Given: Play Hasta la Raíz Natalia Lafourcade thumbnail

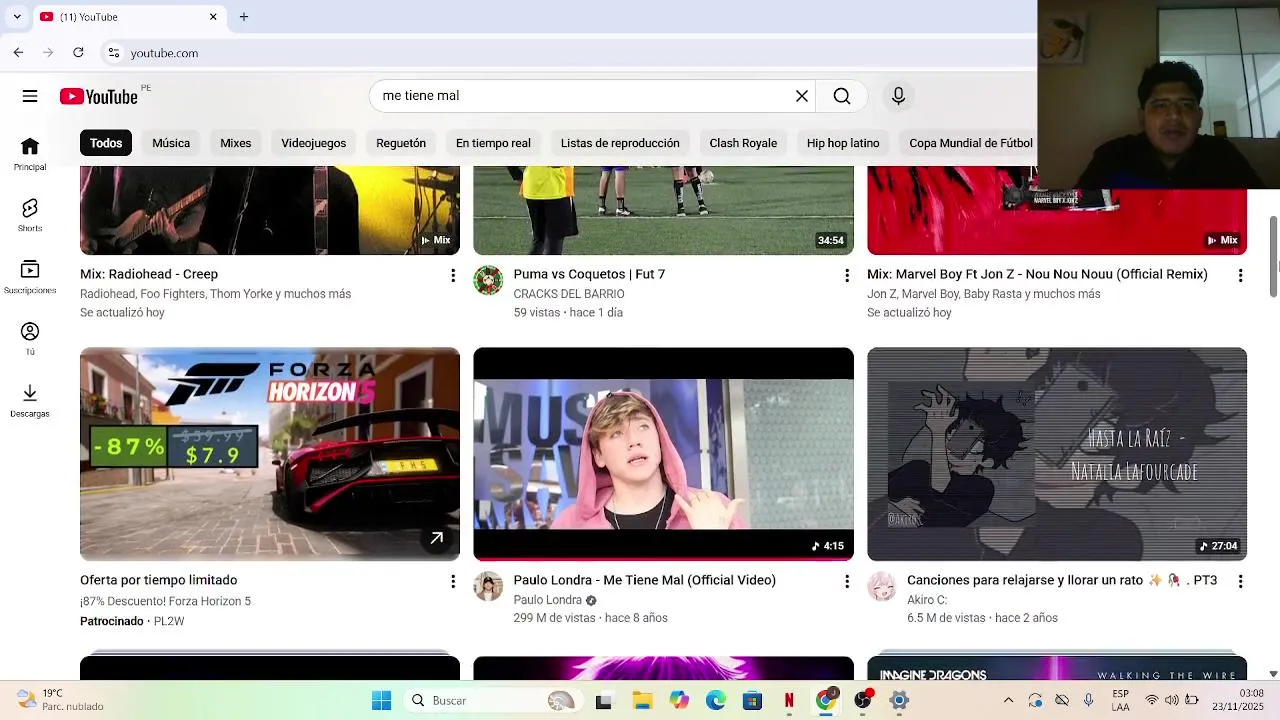Looking at the screenshot, I should point(1057,454).
